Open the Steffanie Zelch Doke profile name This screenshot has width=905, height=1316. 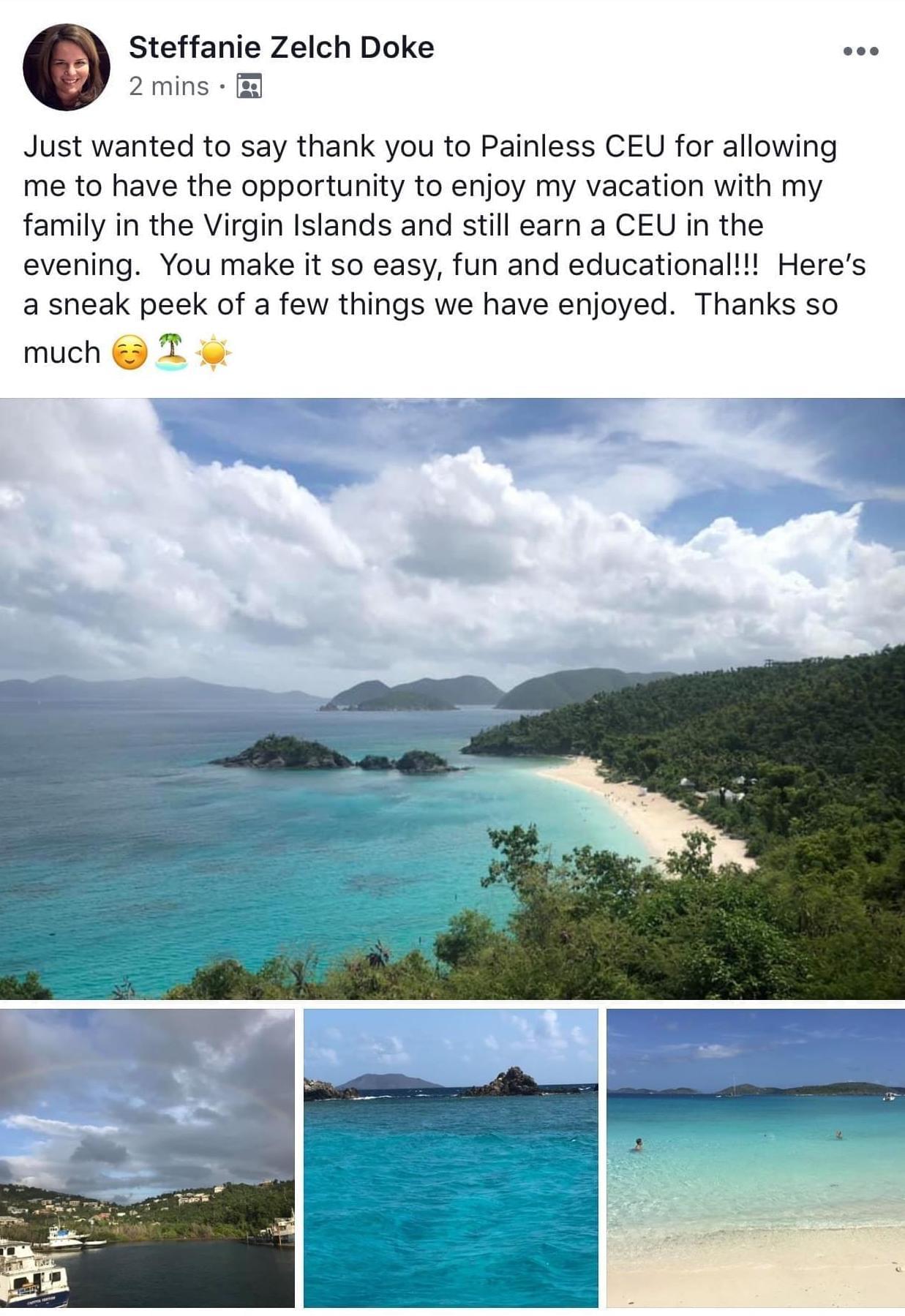(282, 48)
